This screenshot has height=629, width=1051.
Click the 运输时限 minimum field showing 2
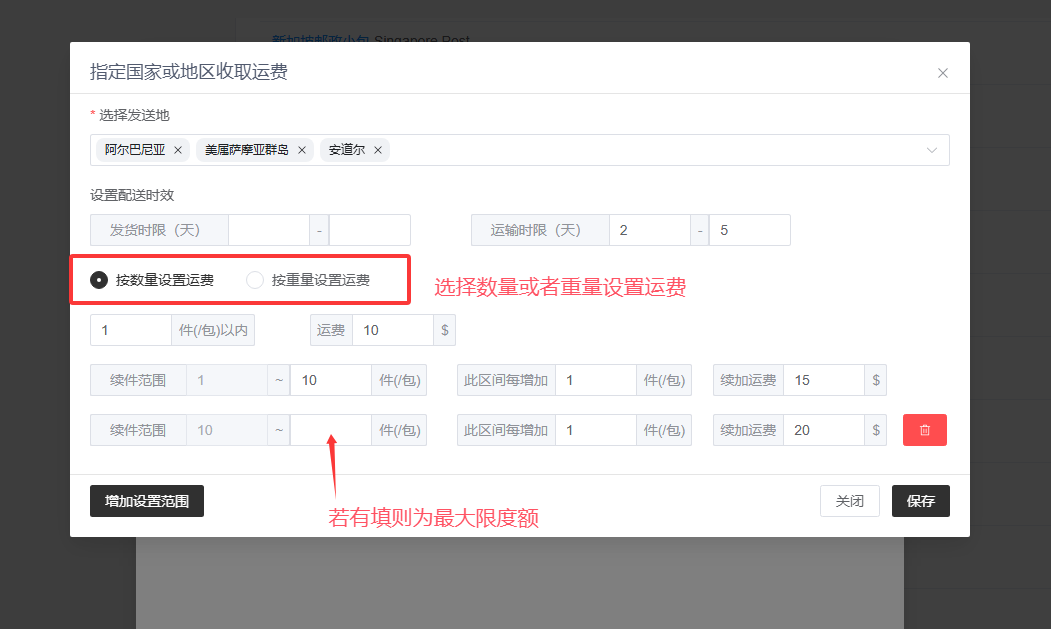click(649, 230)
